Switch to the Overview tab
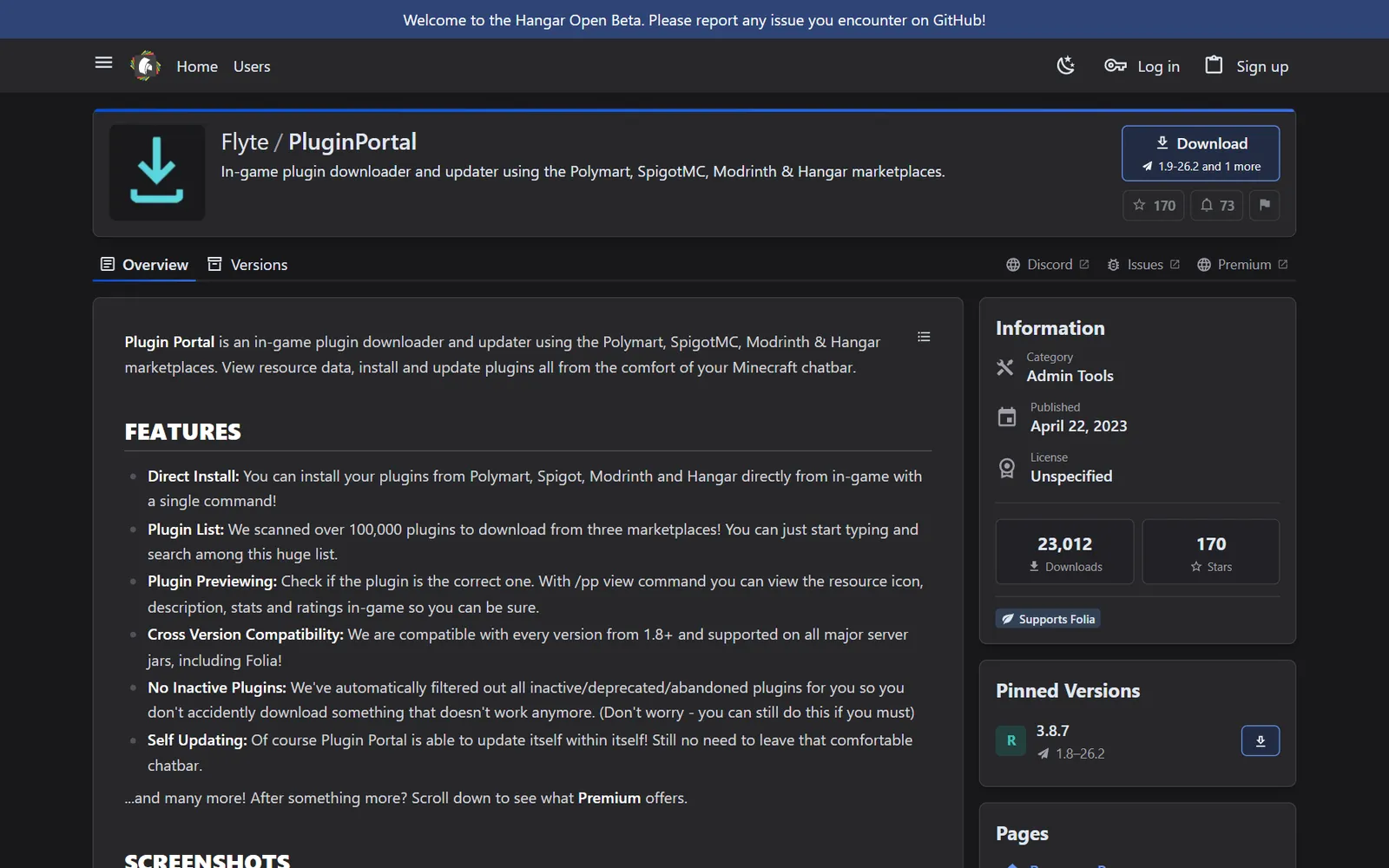This screenshot has height=868, width=1389. (144, 265)
